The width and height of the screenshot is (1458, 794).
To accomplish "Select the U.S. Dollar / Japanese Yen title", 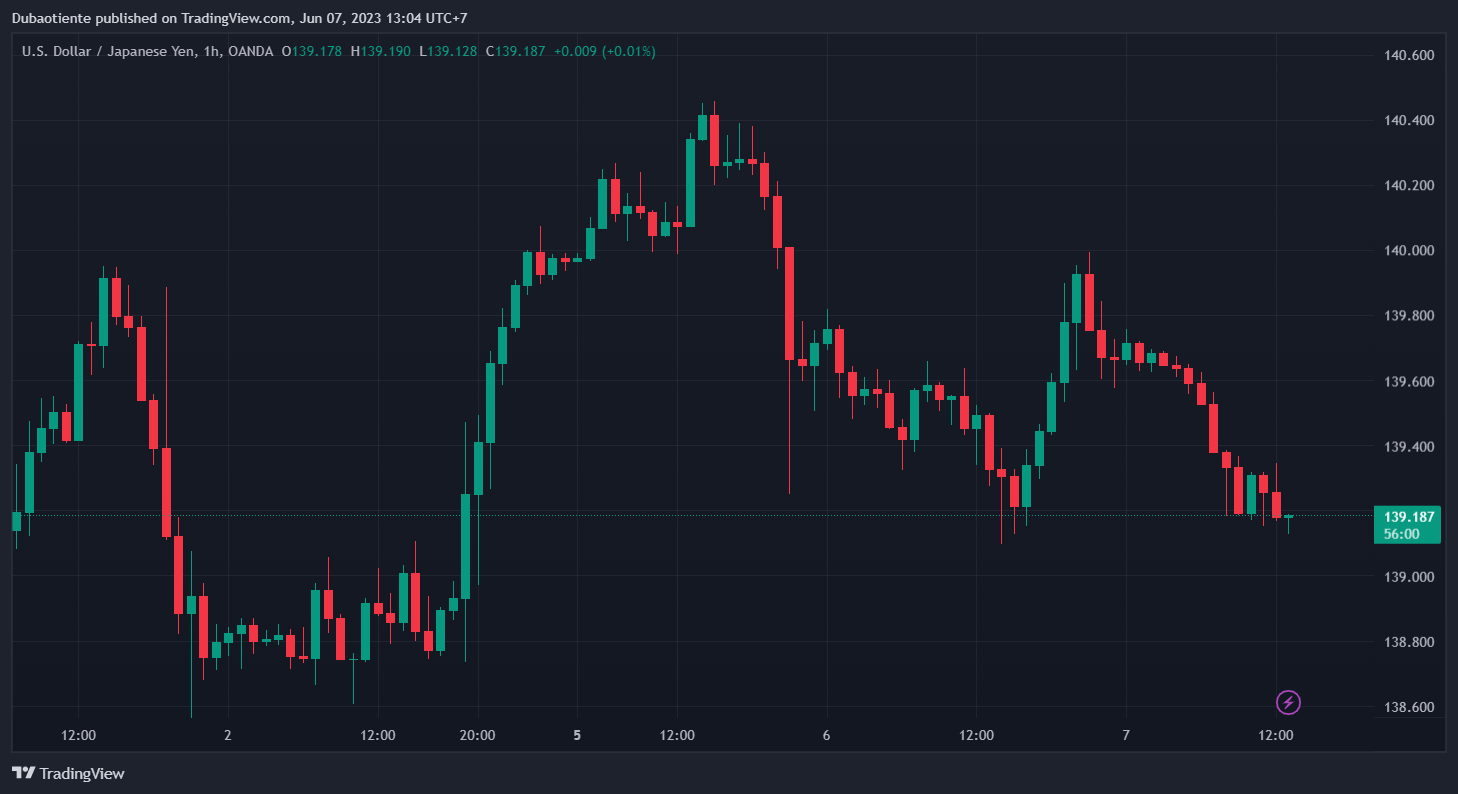I will pos(118,51).
